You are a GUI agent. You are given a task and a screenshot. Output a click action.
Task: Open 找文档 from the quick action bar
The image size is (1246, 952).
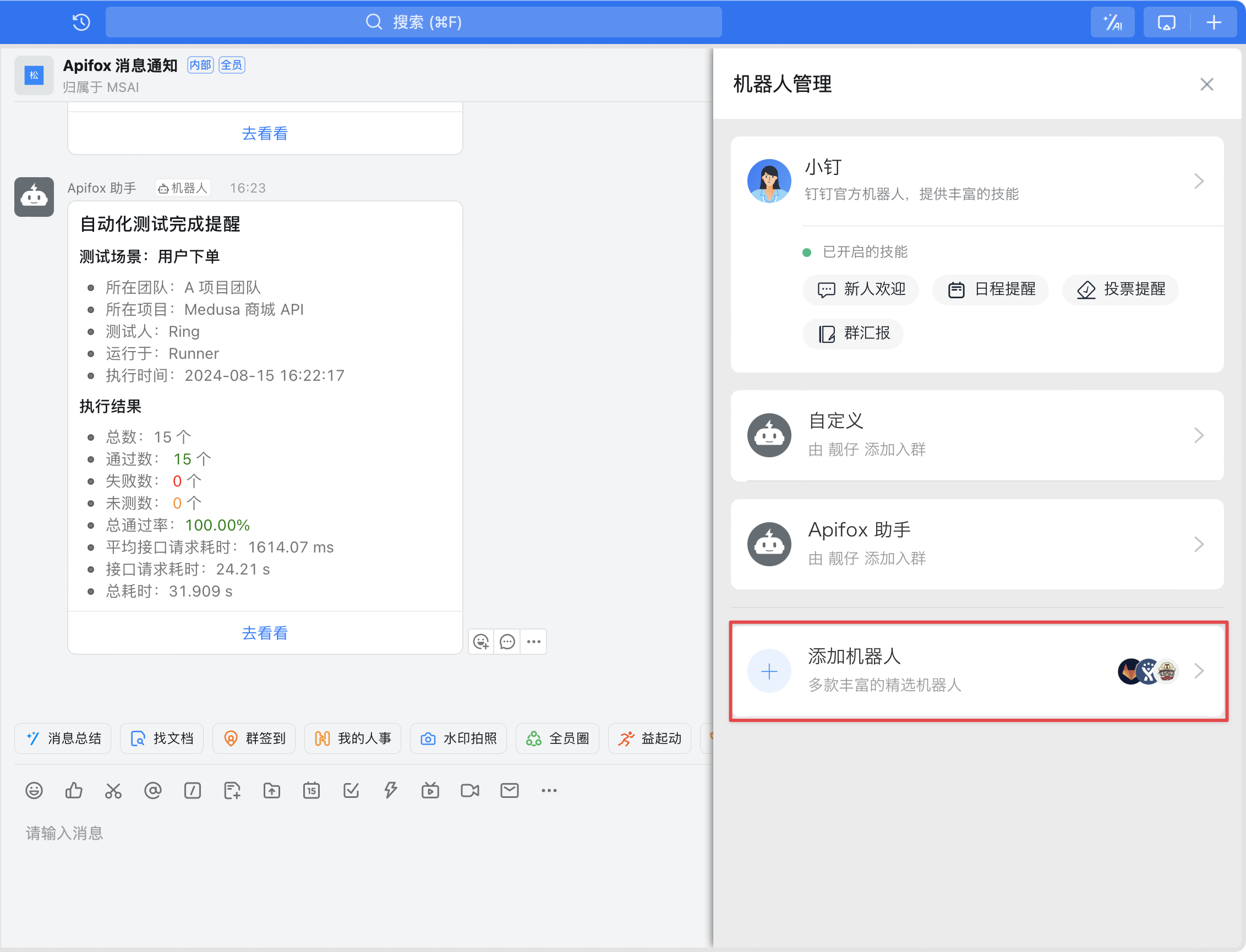161,738
